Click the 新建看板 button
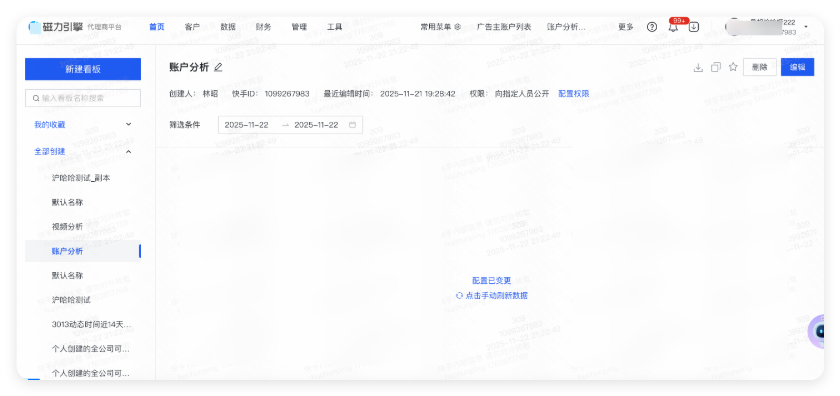 83,69
